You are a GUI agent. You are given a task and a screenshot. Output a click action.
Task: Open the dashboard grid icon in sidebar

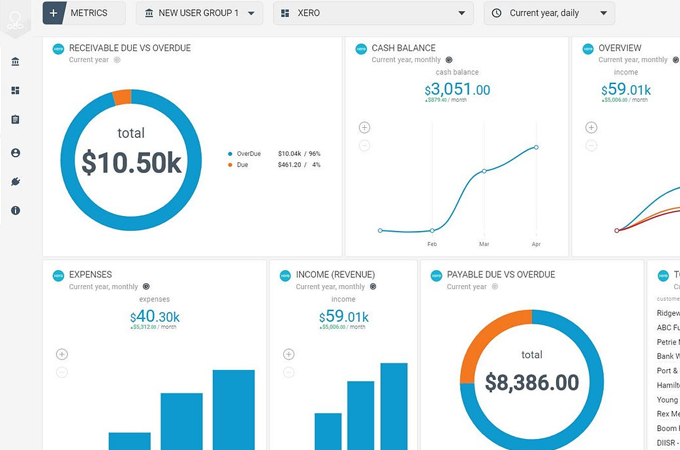click(15, 91)
